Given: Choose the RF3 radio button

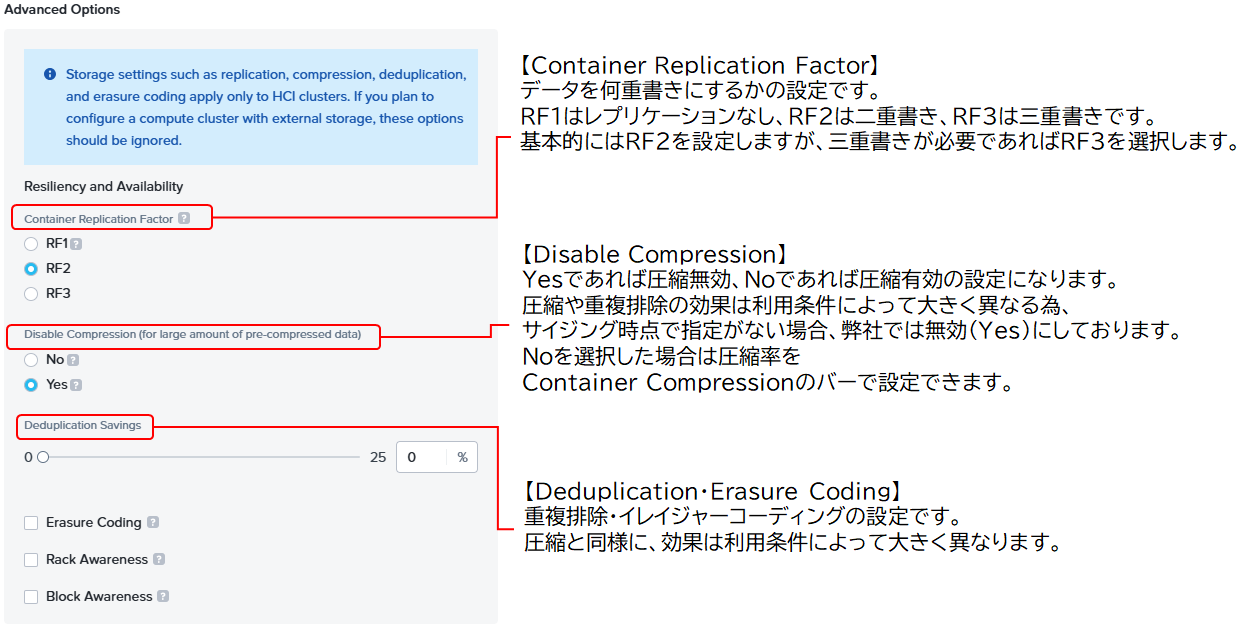Looking at the screenshot, I should pos(31,294).
